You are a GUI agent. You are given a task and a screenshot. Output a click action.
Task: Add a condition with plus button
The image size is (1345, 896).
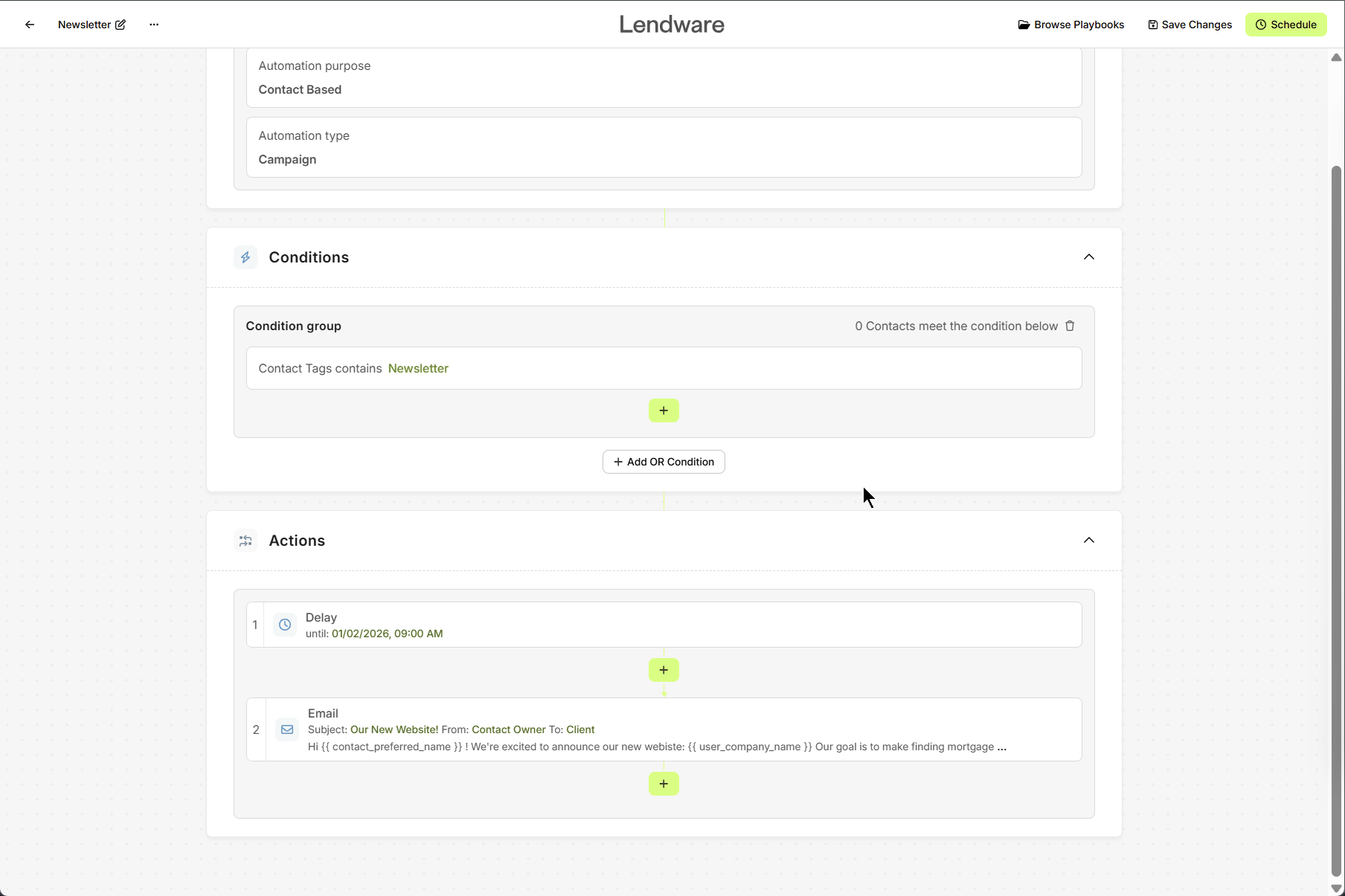tap(664, 410)
